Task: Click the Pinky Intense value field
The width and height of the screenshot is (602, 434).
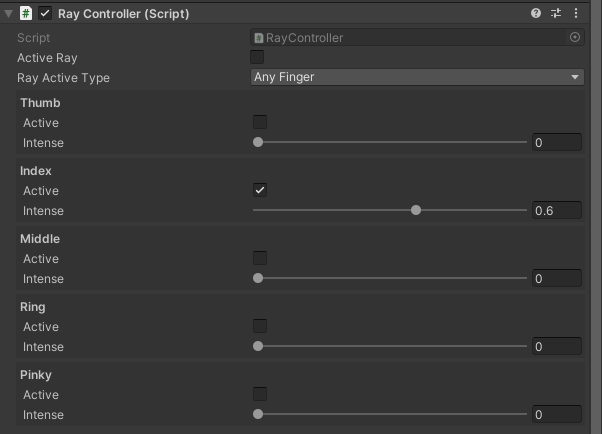Action: pos(556,414)
